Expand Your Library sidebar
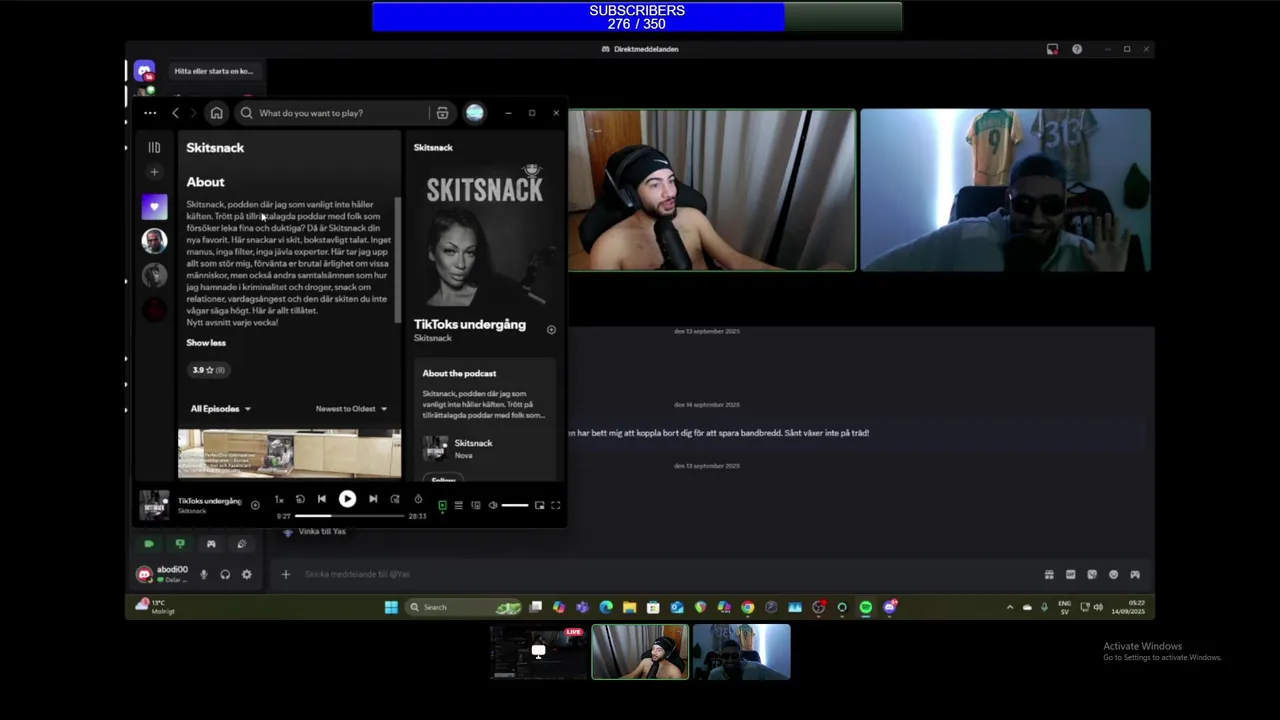 [x=154, y=147]
